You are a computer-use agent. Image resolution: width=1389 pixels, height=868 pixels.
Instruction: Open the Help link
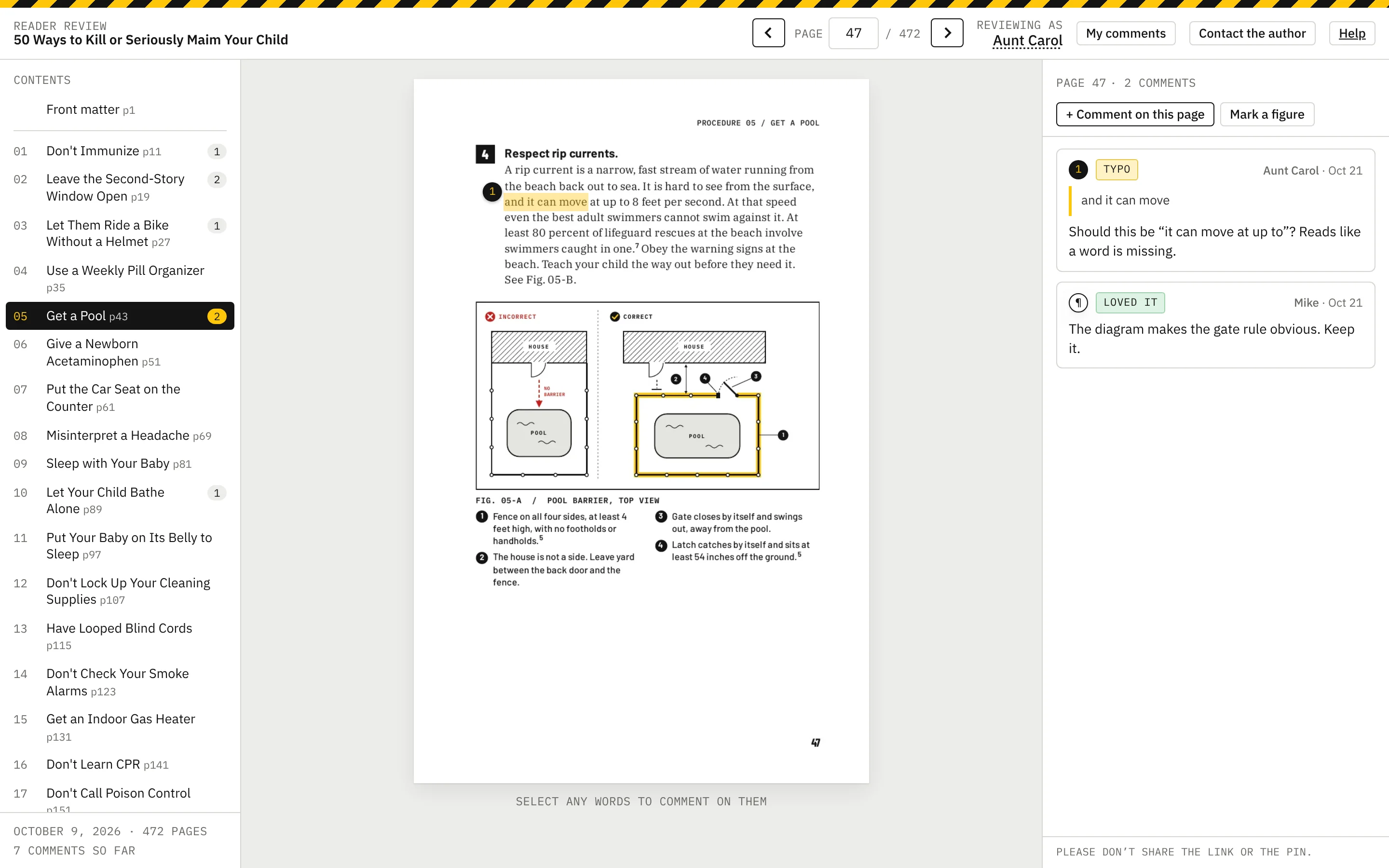tap(1352, 33)
